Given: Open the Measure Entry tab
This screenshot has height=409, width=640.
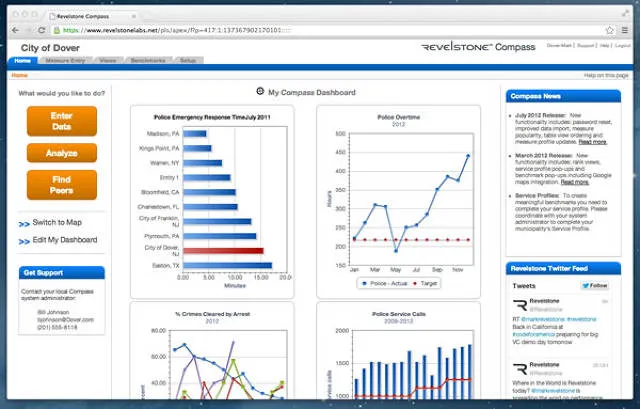Looking at the screenshot, I should coord(65,60).
